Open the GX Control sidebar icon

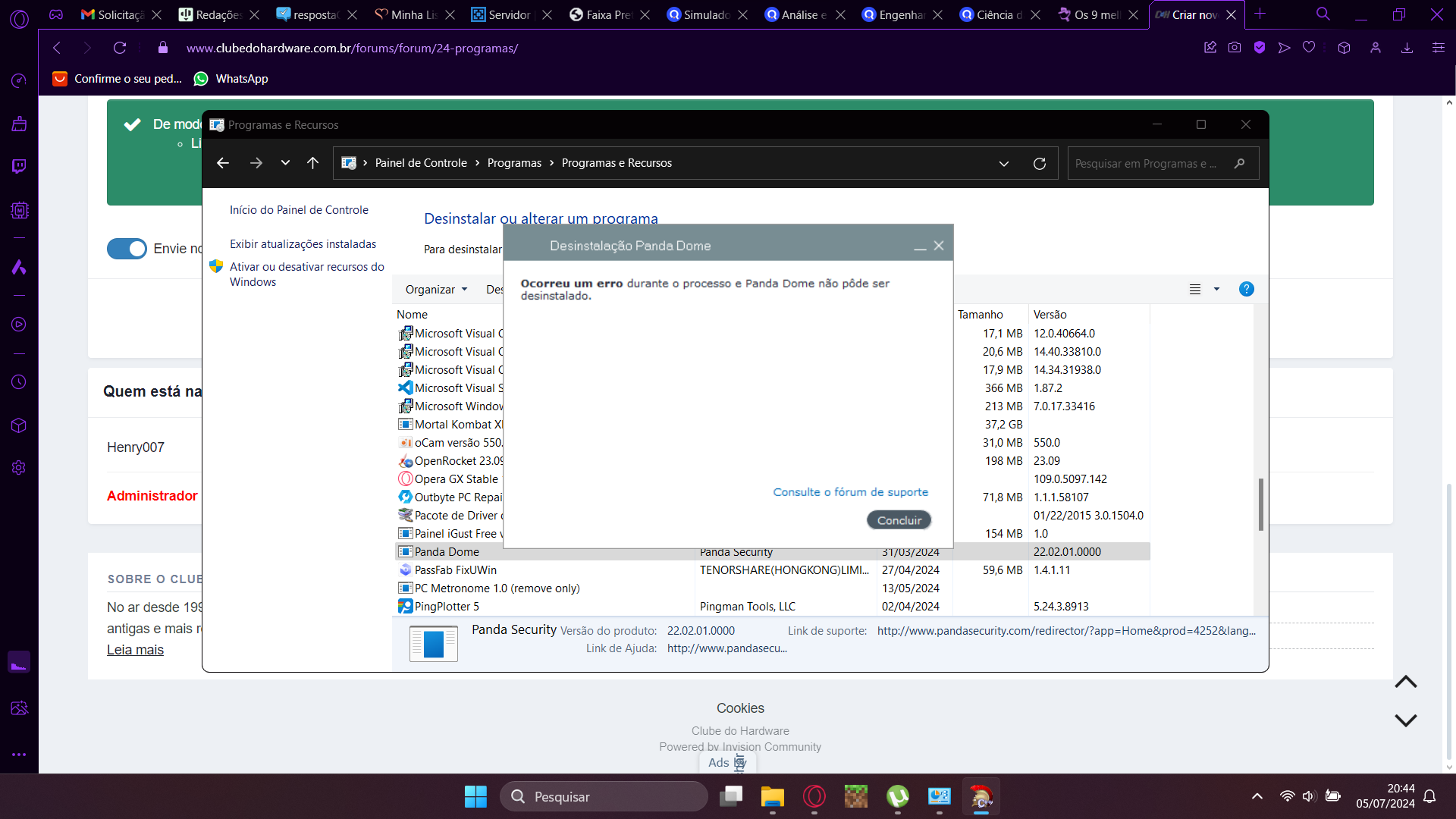click(19, 210)
